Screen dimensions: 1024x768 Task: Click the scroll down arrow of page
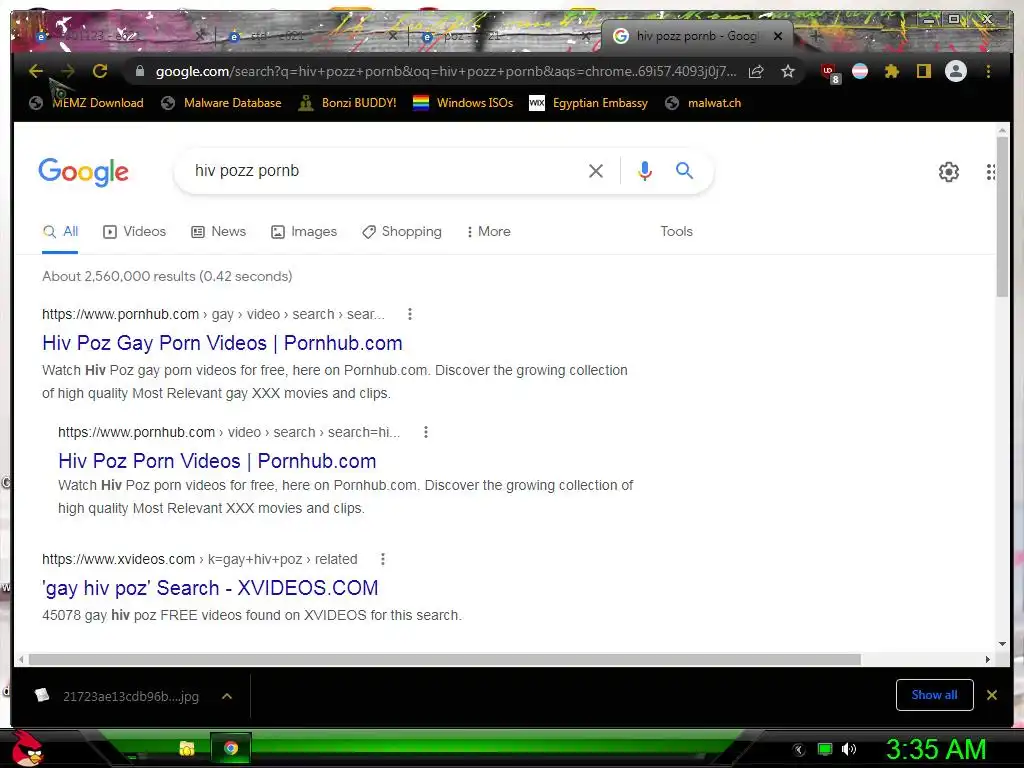(x=1002, y=644)
